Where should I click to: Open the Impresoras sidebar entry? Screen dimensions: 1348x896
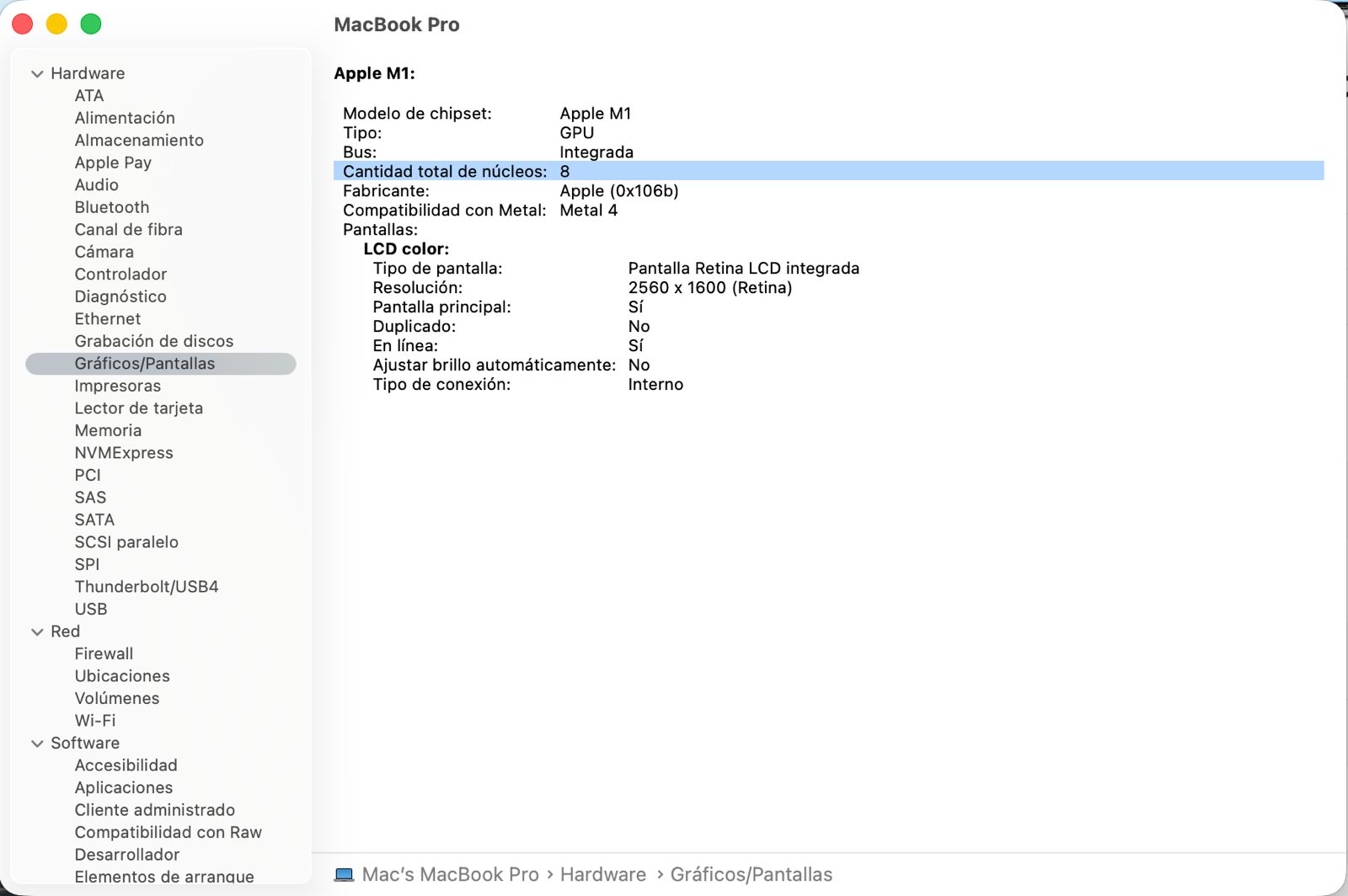click(118, 386)
